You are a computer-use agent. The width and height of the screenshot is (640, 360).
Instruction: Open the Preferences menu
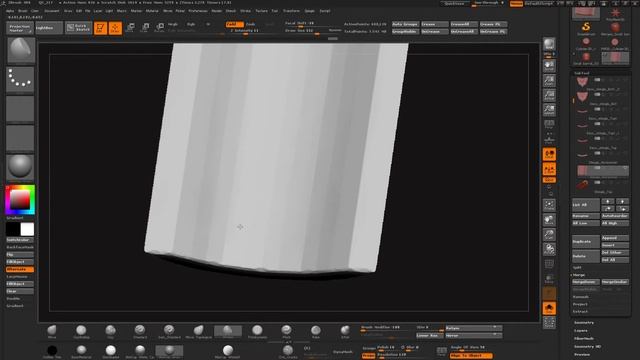pos(198,11)
